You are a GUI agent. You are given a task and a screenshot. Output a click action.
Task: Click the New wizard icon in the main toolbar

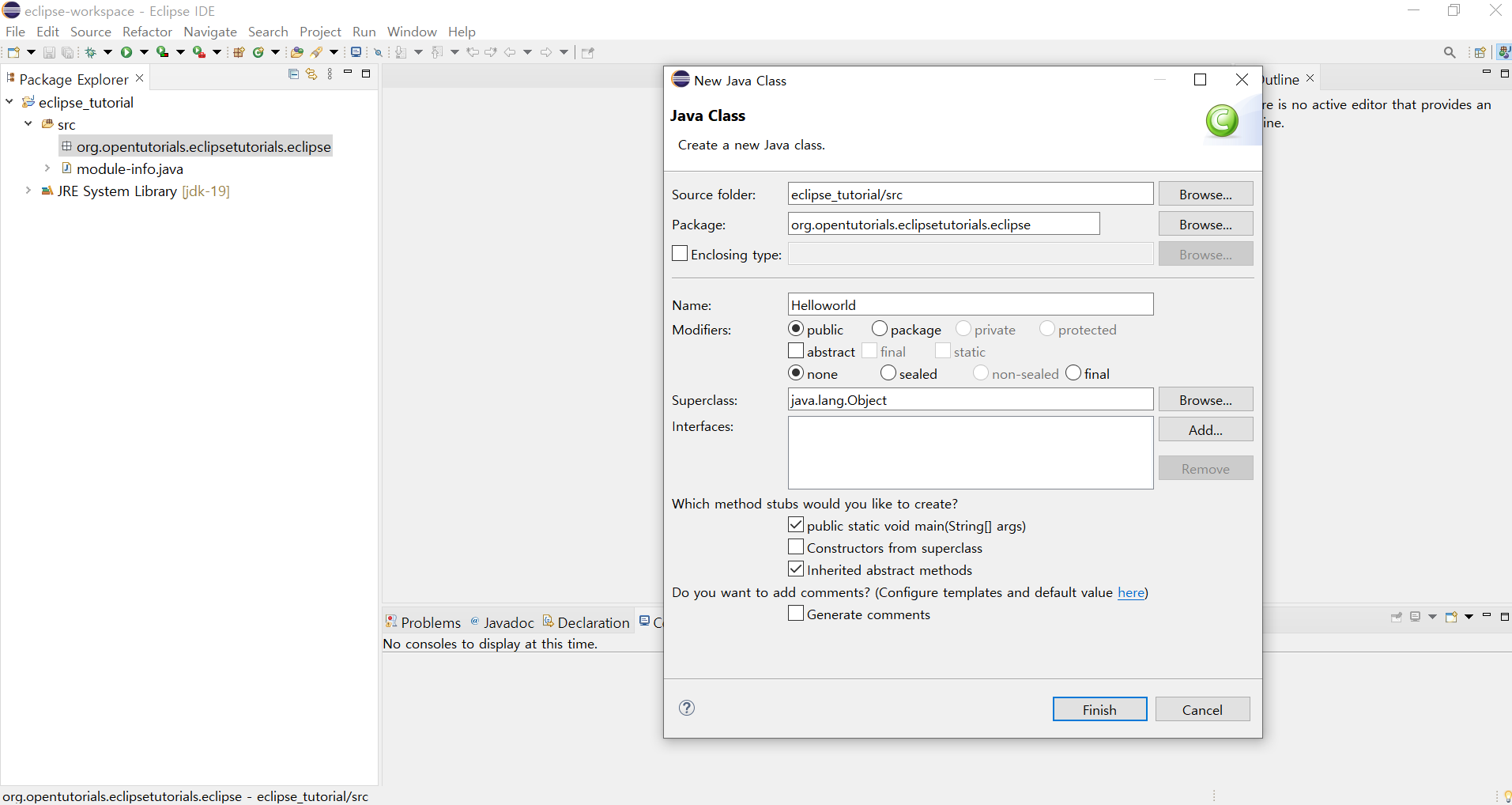tap(13, 52)
